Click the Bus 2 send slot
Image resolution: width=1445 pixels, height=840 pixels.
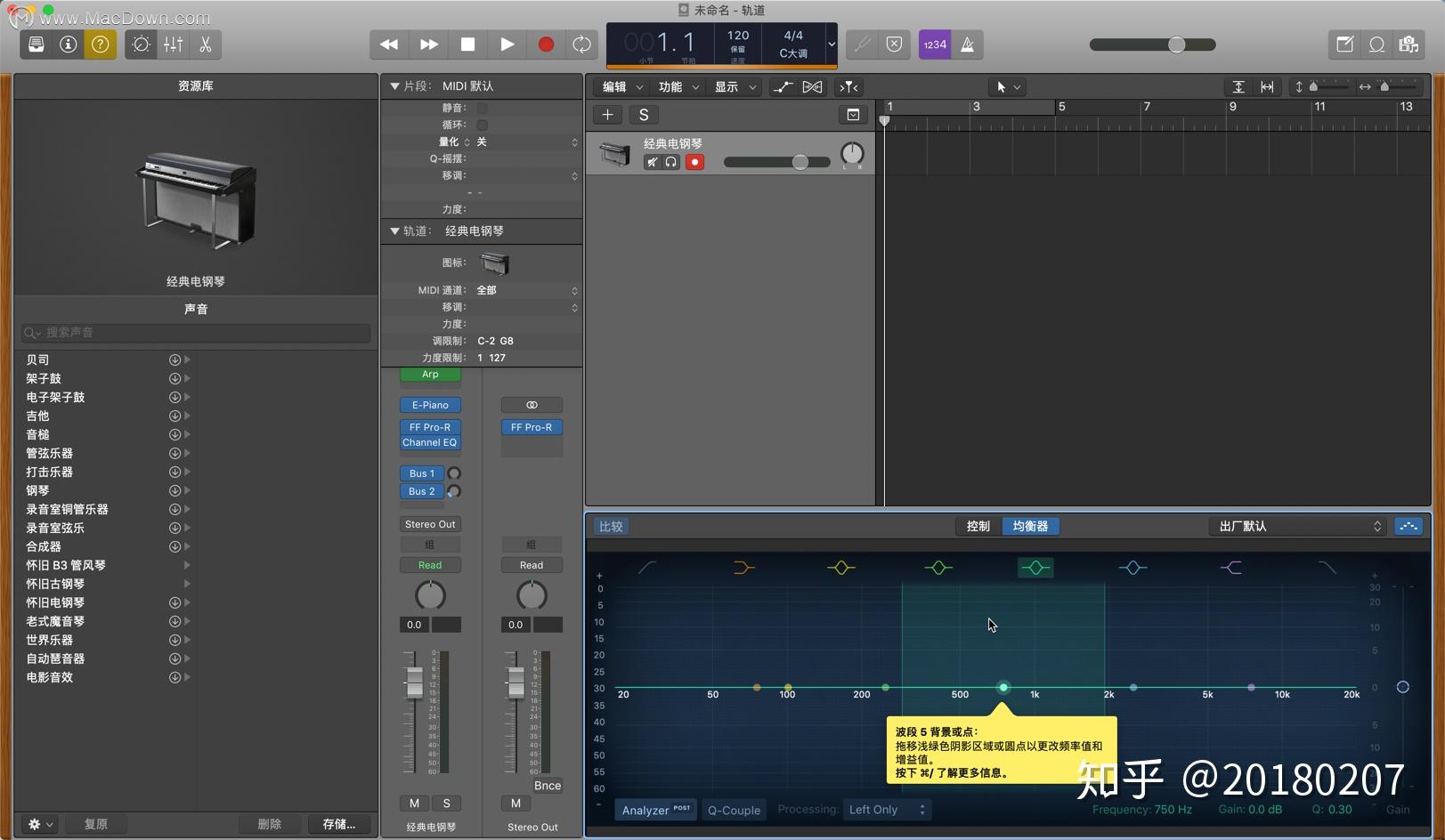(422, 491)
